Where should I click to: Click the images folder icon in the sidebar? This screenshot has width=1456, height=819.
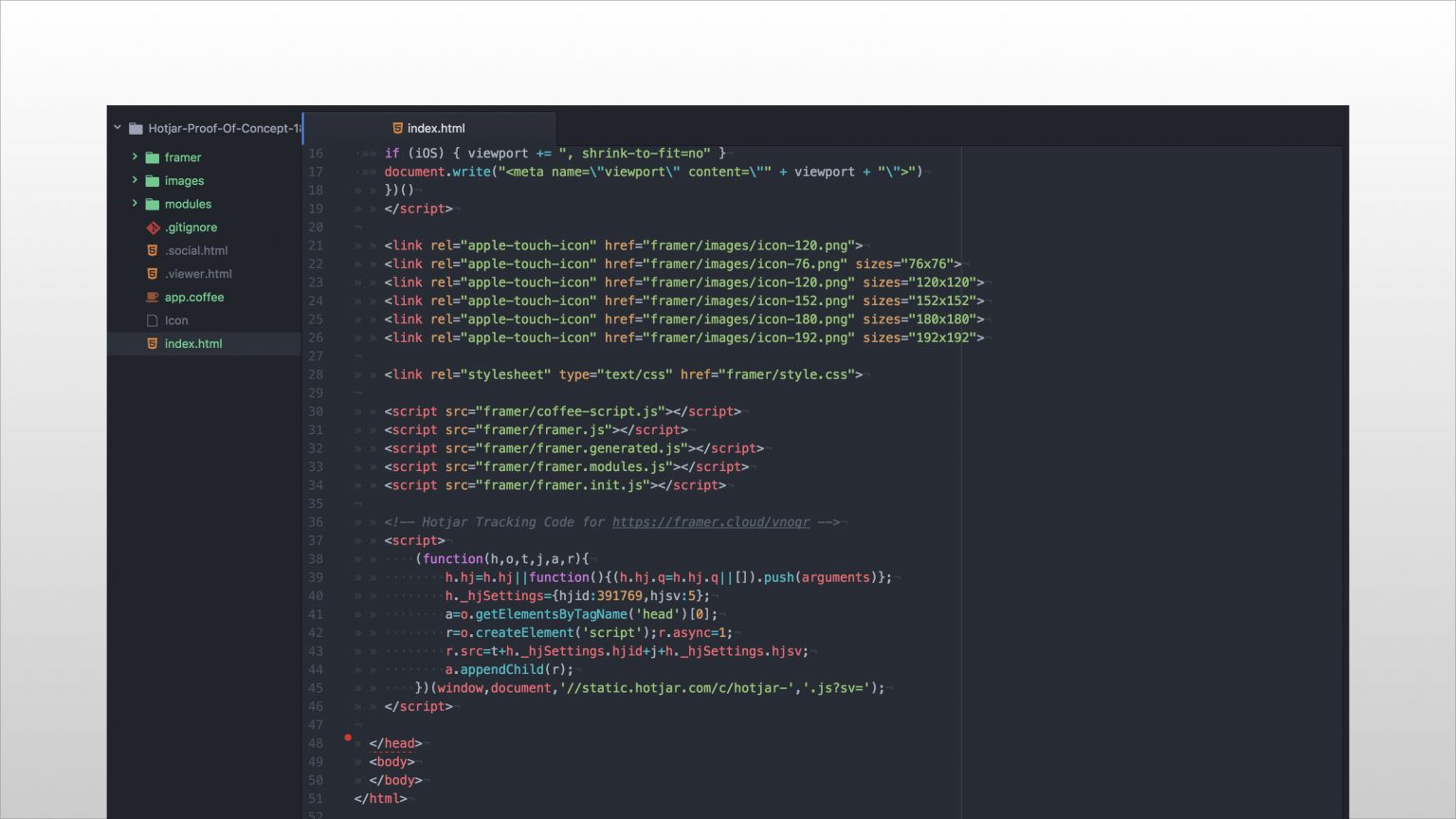153,180
